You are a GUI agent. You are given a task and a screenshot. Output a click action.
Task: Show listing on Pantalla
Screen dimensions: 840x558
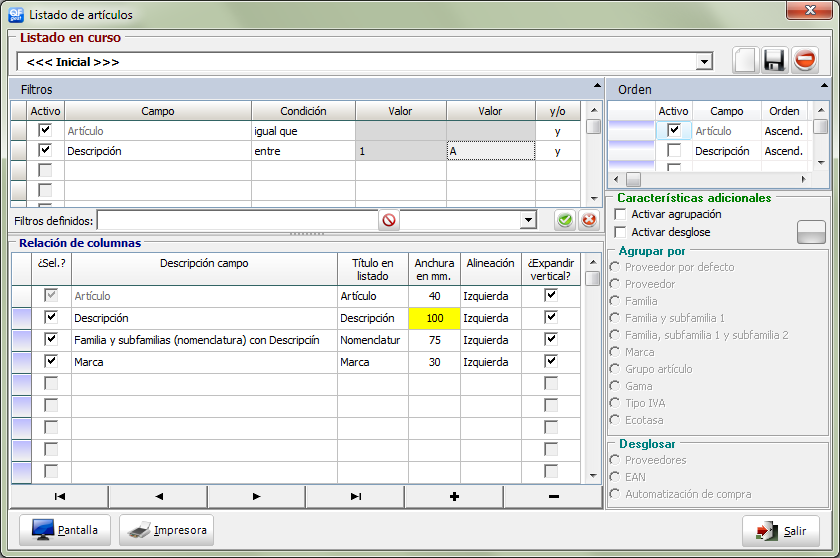65,530
